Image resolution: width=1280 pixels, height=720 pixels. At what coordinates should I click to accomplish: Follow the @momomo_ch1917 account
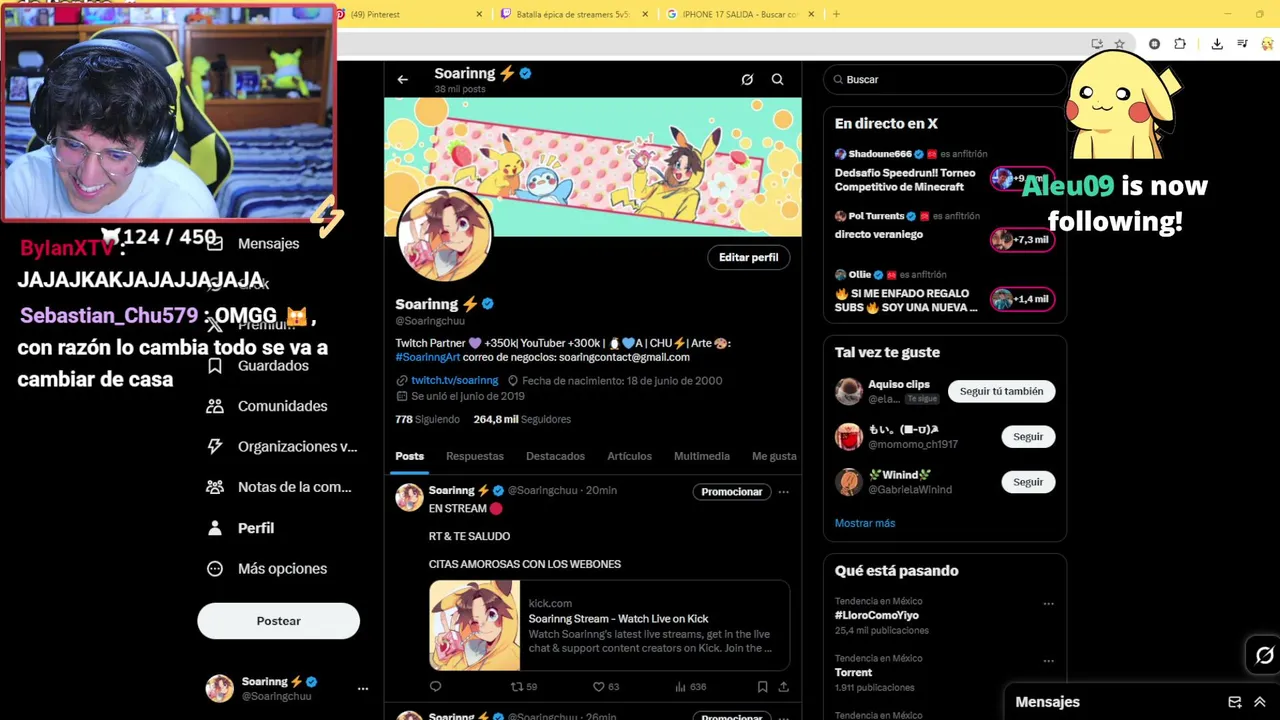1028,436
